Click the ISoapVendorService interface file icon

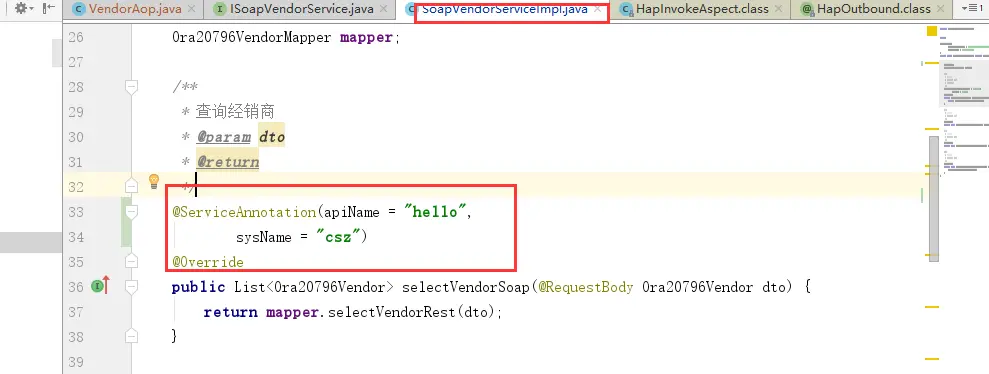tap(219, 9)
